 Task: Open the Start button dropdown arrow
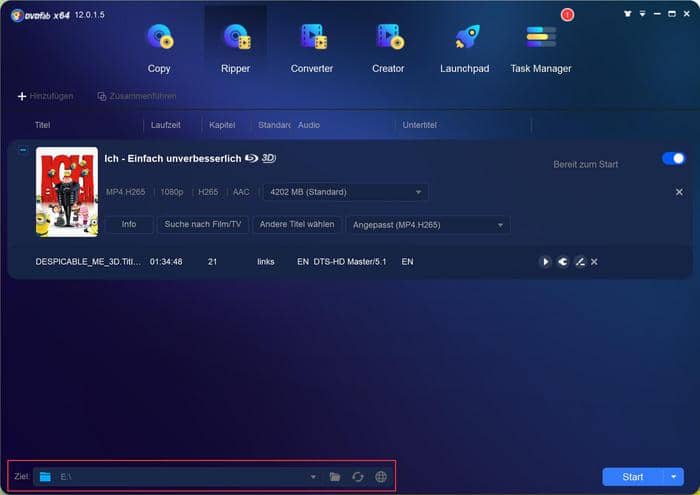pos(674,477)
